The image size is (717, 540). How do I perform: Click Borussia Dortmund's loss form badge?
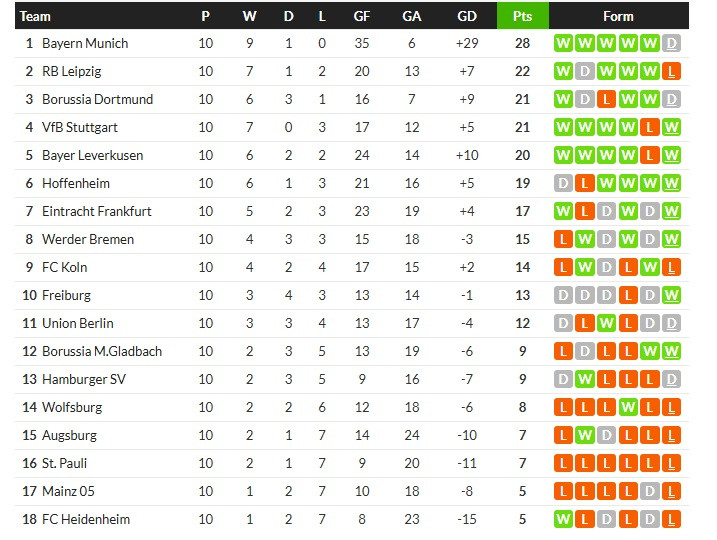pos(606,99)
